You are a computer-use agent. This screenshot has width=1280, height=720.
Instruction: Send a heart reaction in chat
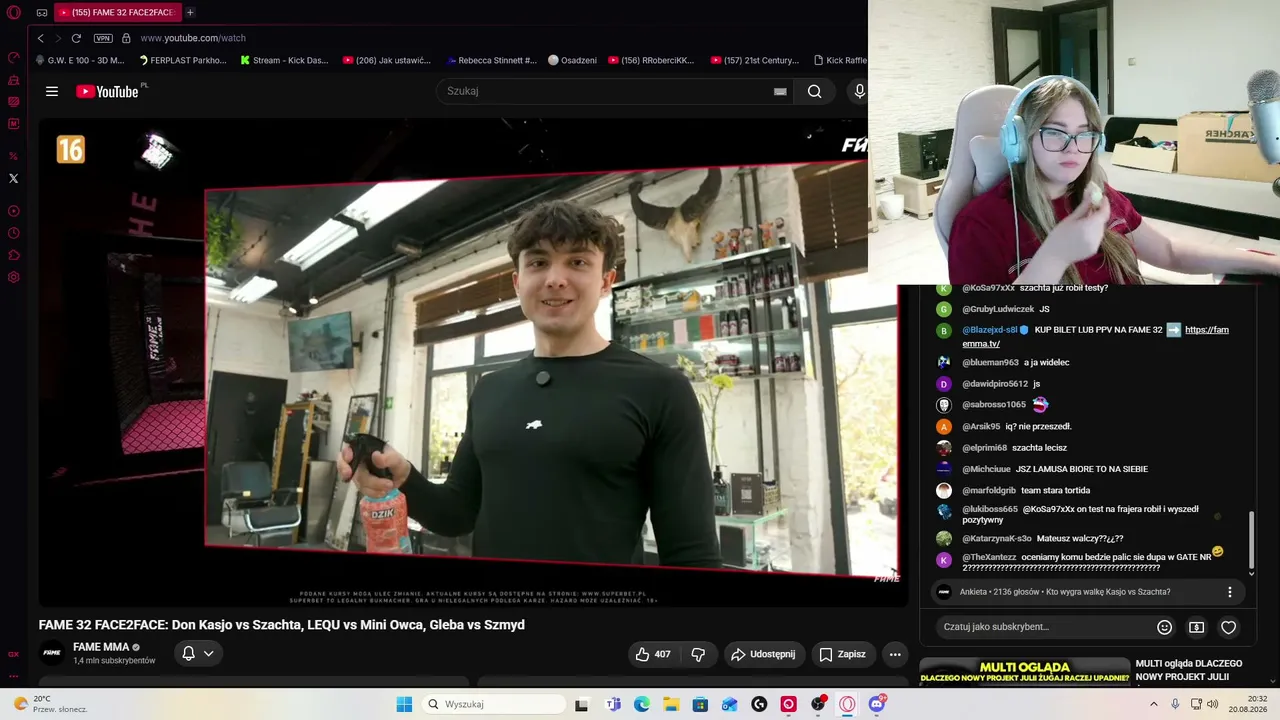point(1229,627)
